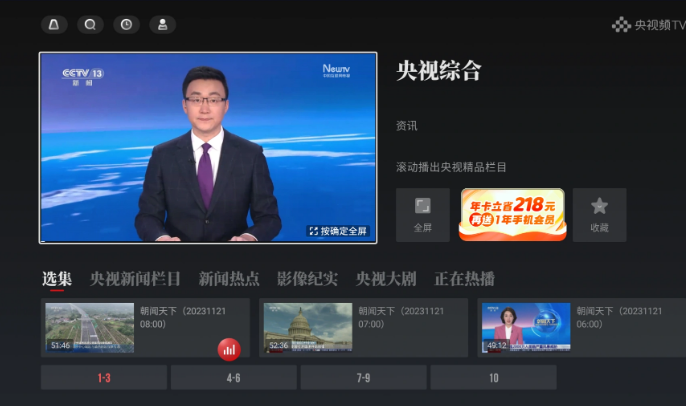This screenshot has height=406, width=686.
Task: Click the 朝闻天下 (20231121 07:00) title text
Action: pos(401,318)
